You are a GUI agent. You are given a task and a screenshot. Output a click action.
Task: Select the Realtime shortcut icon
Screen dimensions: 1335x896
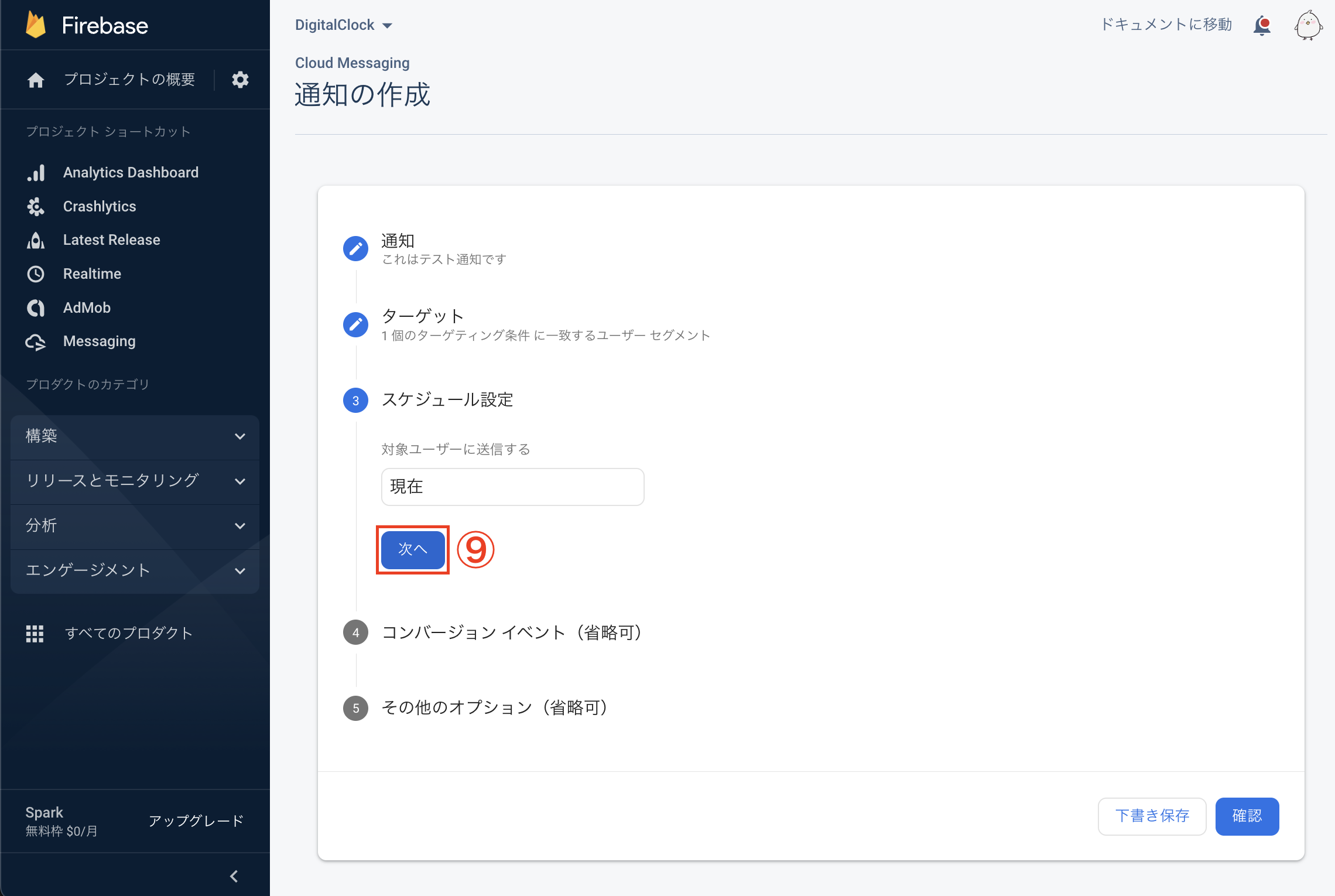pyautogui.click(x=36, y=273)
